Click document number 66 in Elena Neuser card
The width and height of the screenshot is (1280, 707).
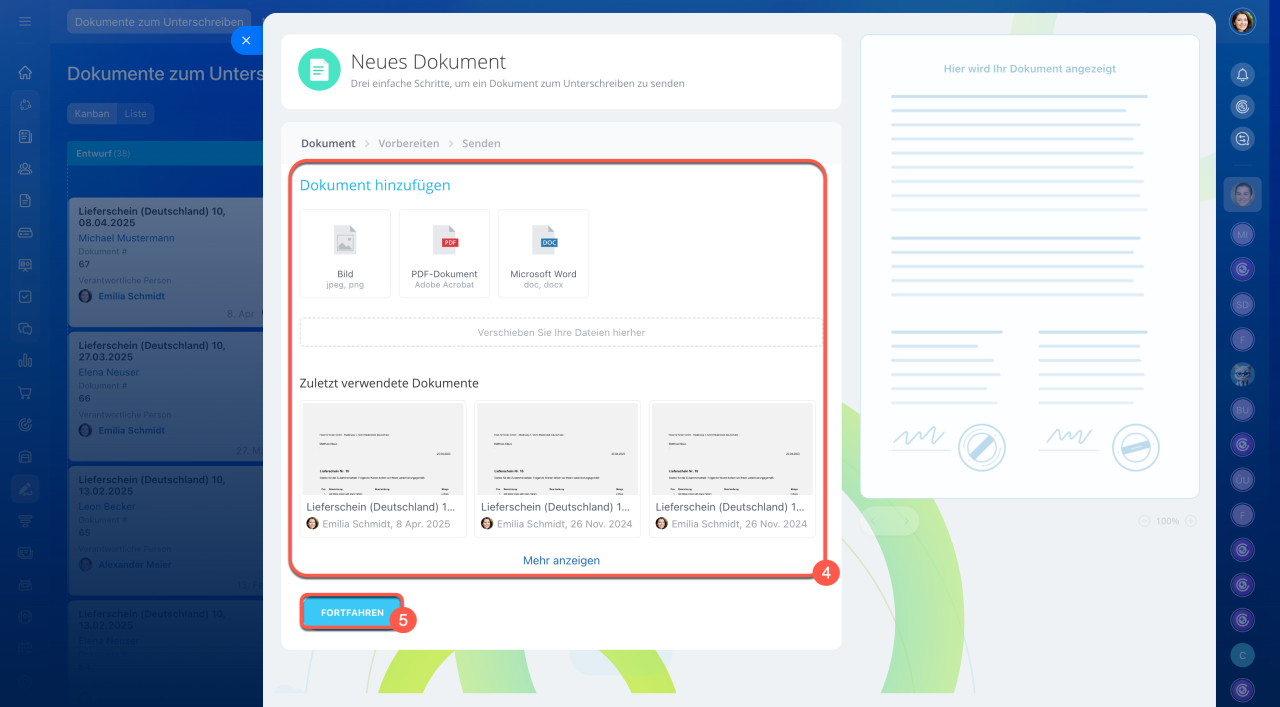[x=85, y=398]
